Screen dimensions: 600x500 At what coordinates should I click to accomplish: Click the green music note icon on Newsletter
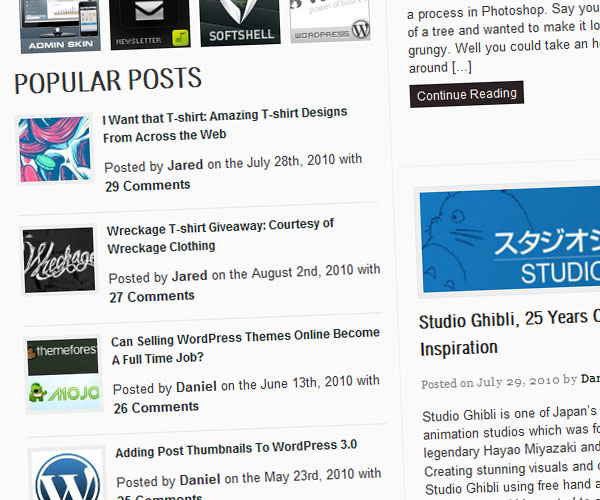pyautogui.click(x=181, y=37)
